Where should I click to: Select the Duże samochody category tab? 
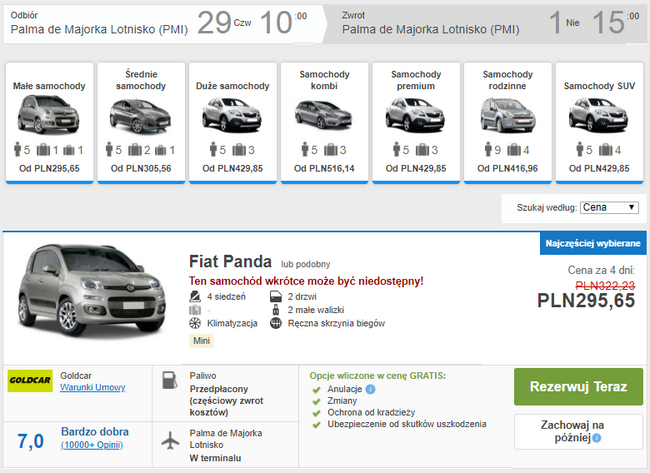(x=233, y=123)
